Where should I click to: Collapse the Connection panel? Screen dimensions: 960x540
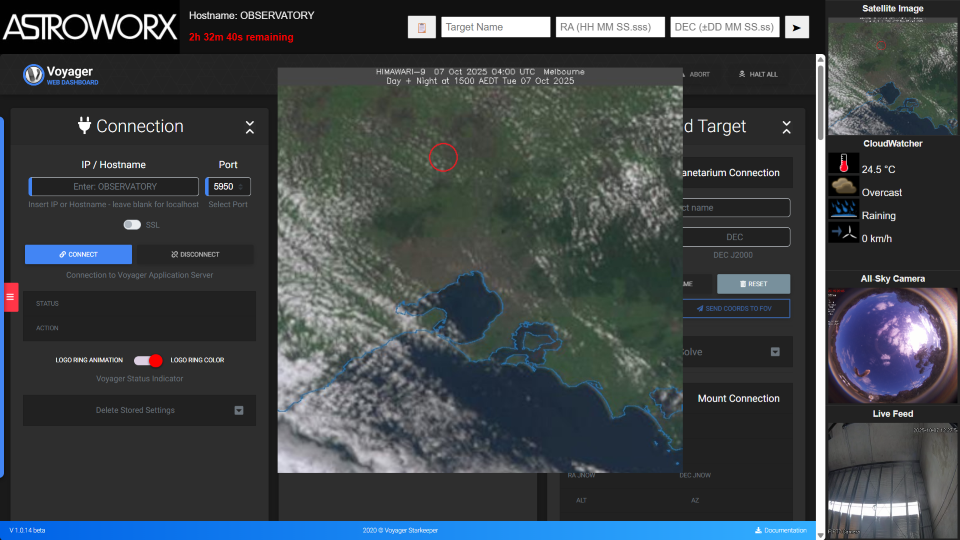point(250,127)
